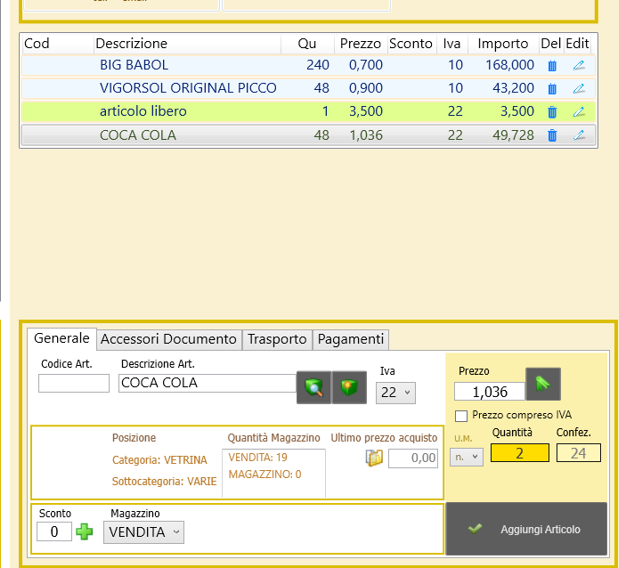Click the green box icon next to search
The width and height of the screenshot is (619, 568).
[x=349, y=387]
